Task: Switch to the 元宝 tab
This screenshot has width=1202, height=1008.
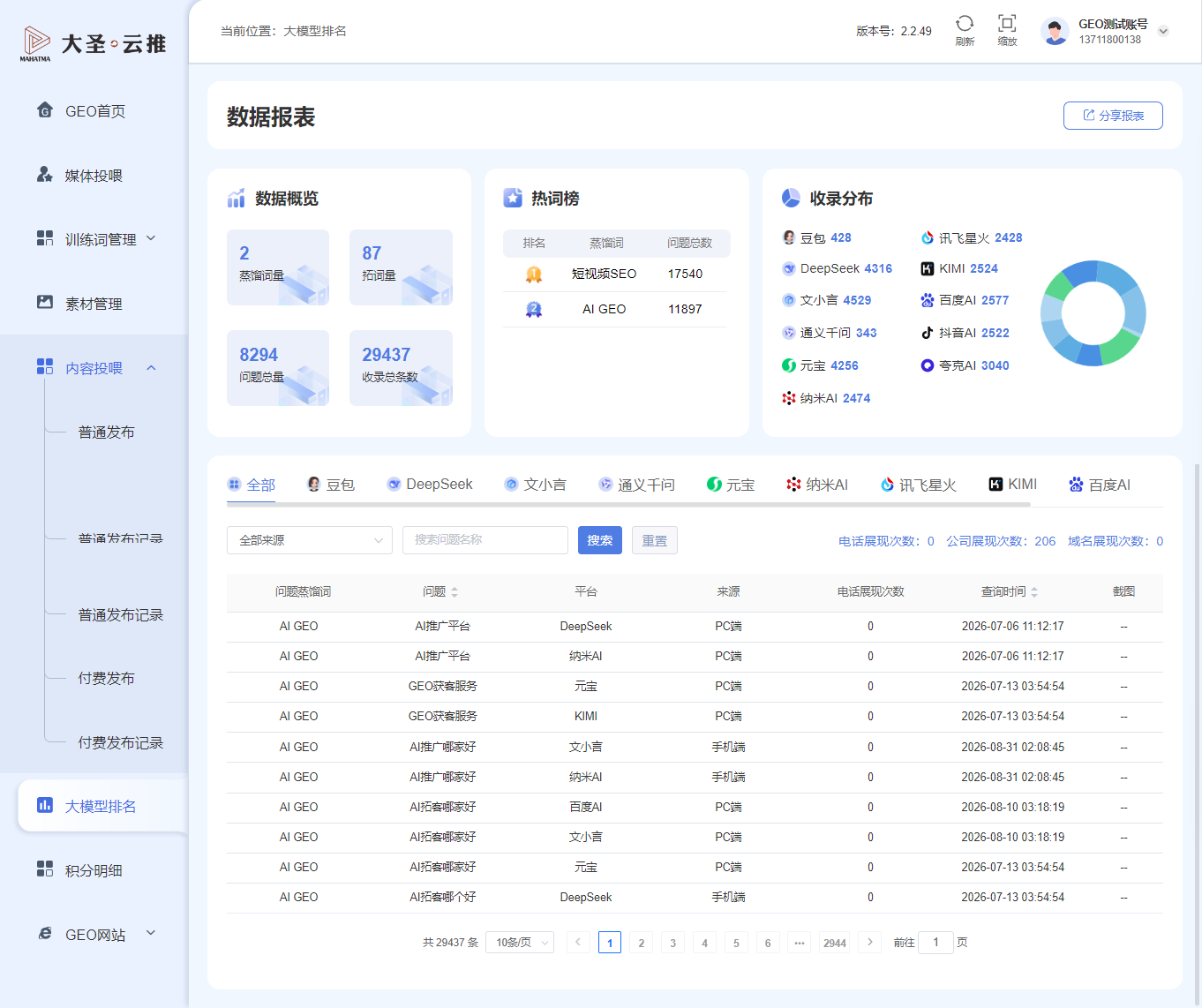Action: tap(731, 485)
